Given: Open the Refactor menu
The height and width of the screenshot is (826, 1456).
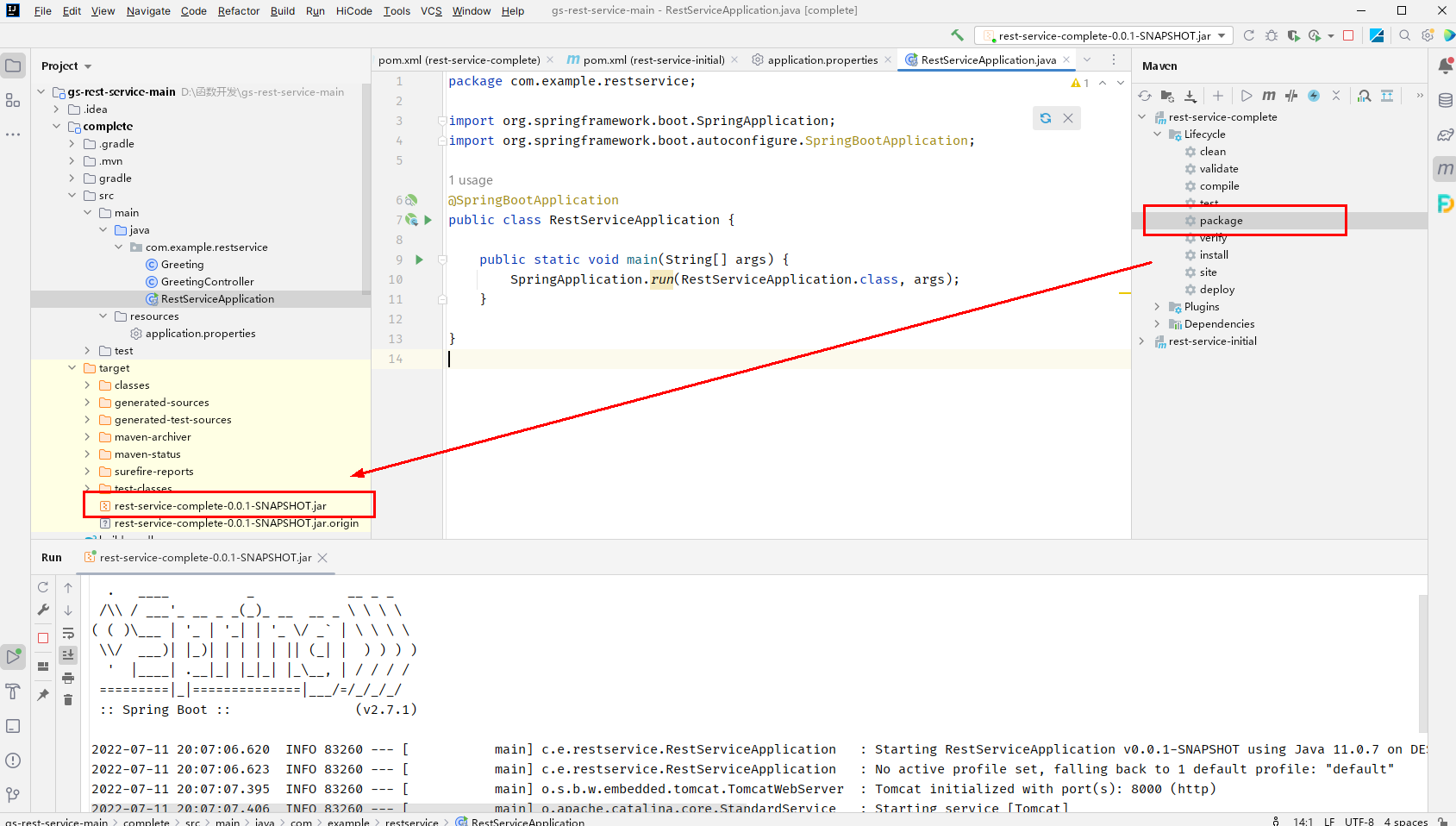Looking at the screenshot, I should pos(238,11).
